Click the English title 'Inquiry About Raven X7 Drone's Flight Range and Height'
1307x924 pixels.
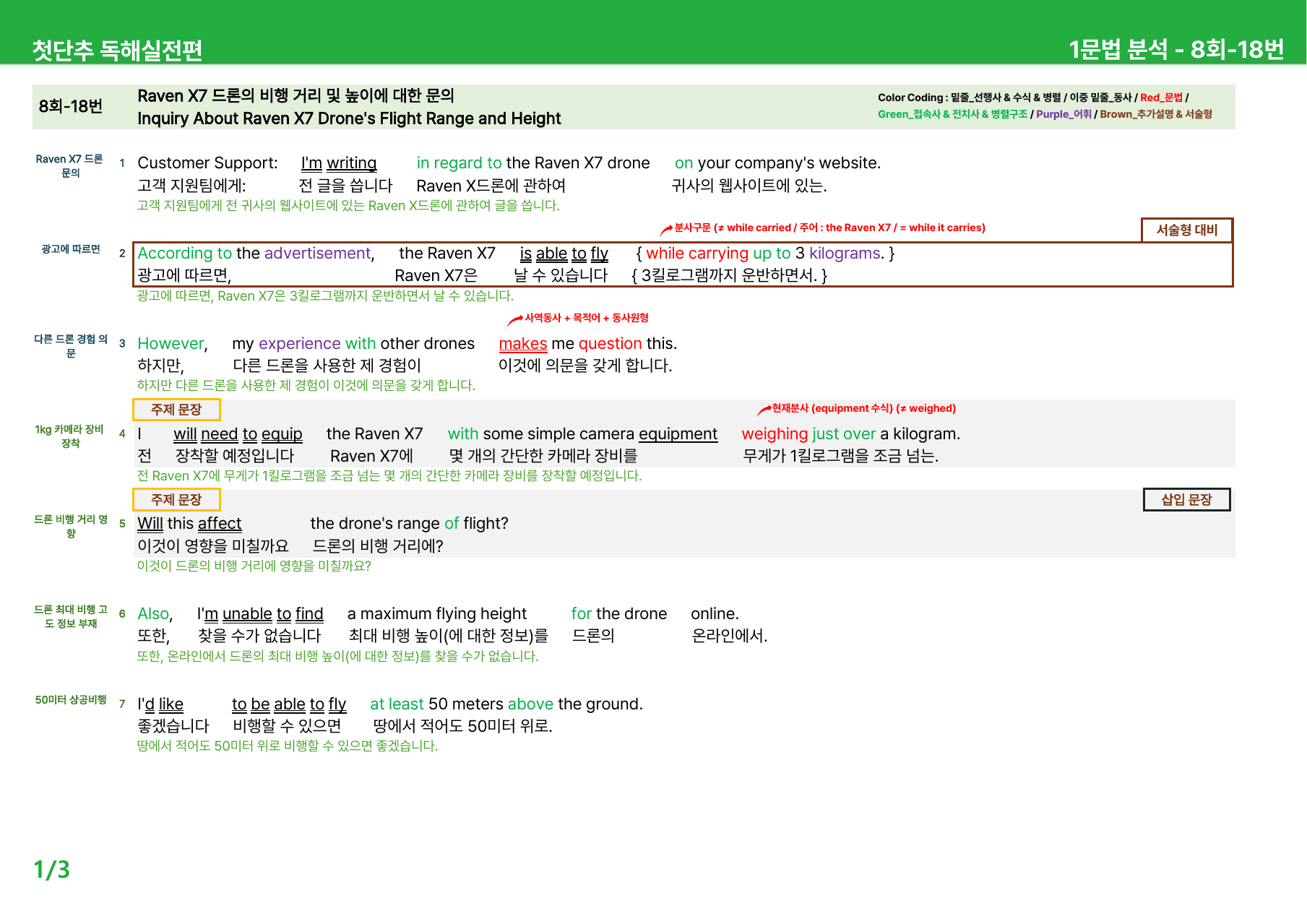click(x=349, y=118)
